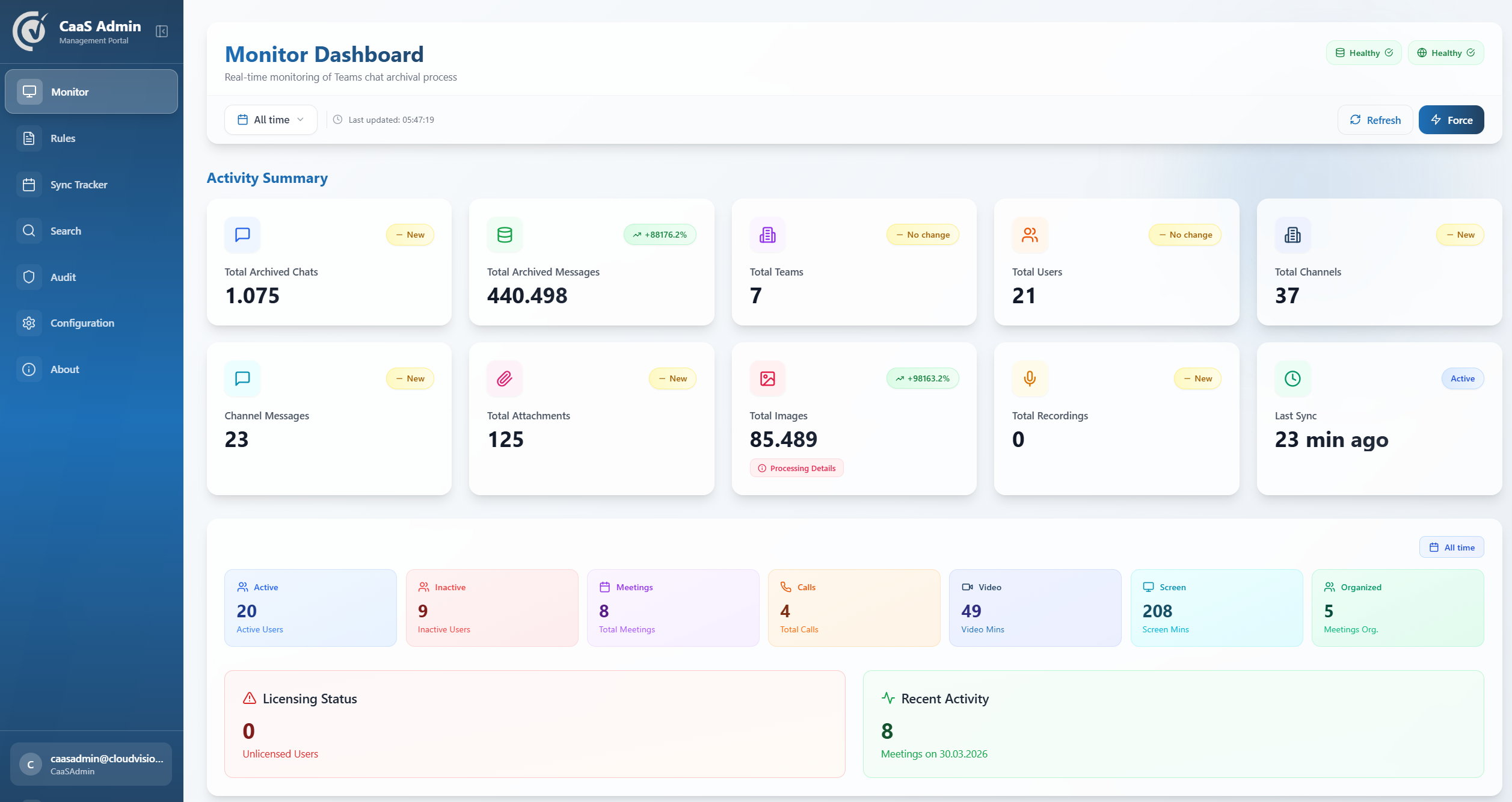Click the chat bubble icon on Total Archived Chats
This screenshot has height=802, width=1512.
coord(242,235)
